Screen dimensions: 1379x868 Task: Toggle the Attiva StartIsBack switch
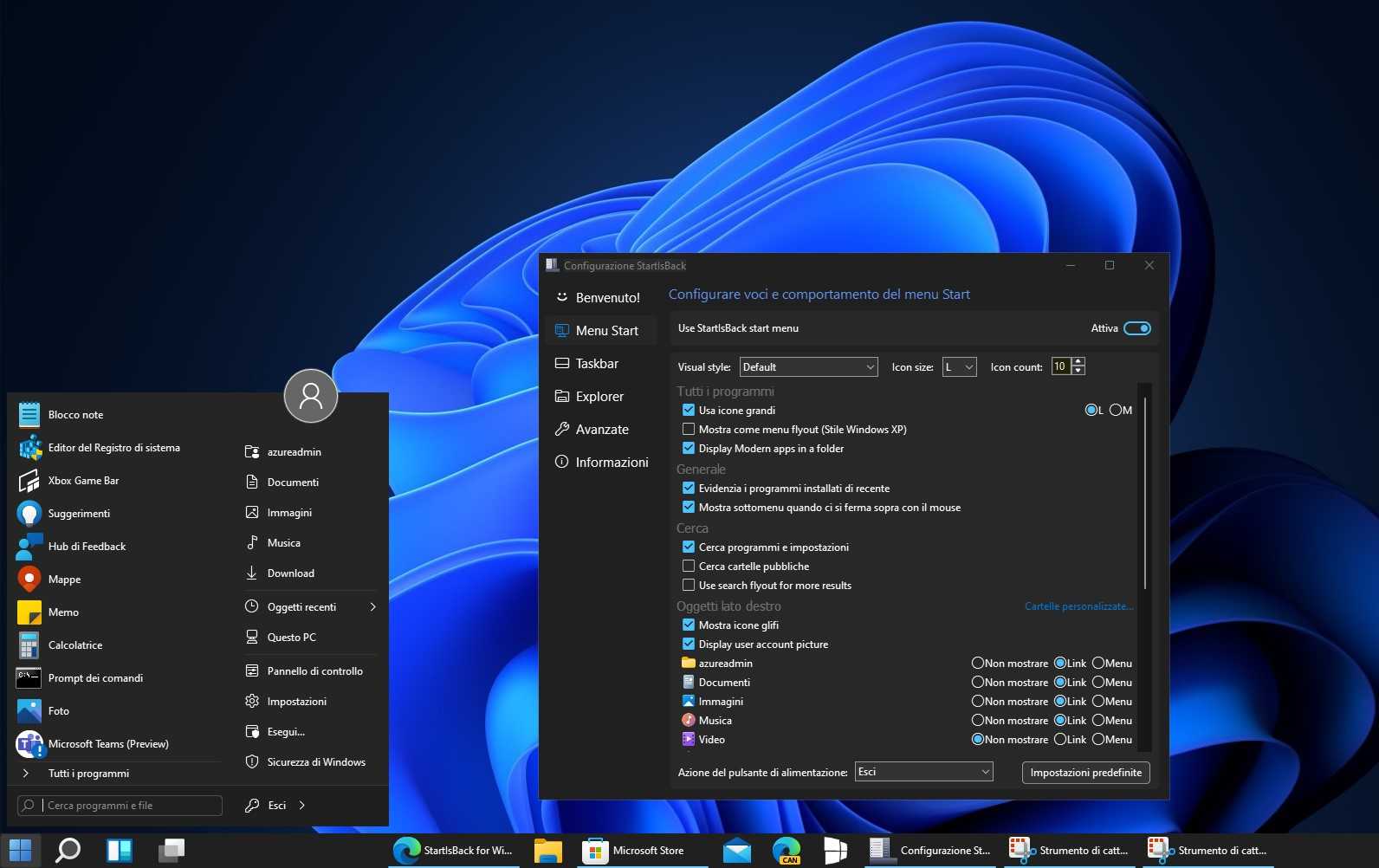tap(1137, 328)
